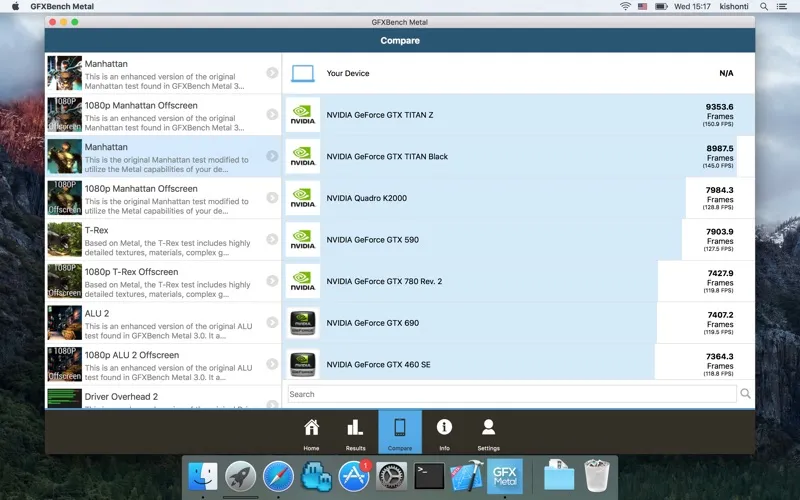
Task: Click the NVIDIA Quadro K2000 logo
Action: coord(303,198)
